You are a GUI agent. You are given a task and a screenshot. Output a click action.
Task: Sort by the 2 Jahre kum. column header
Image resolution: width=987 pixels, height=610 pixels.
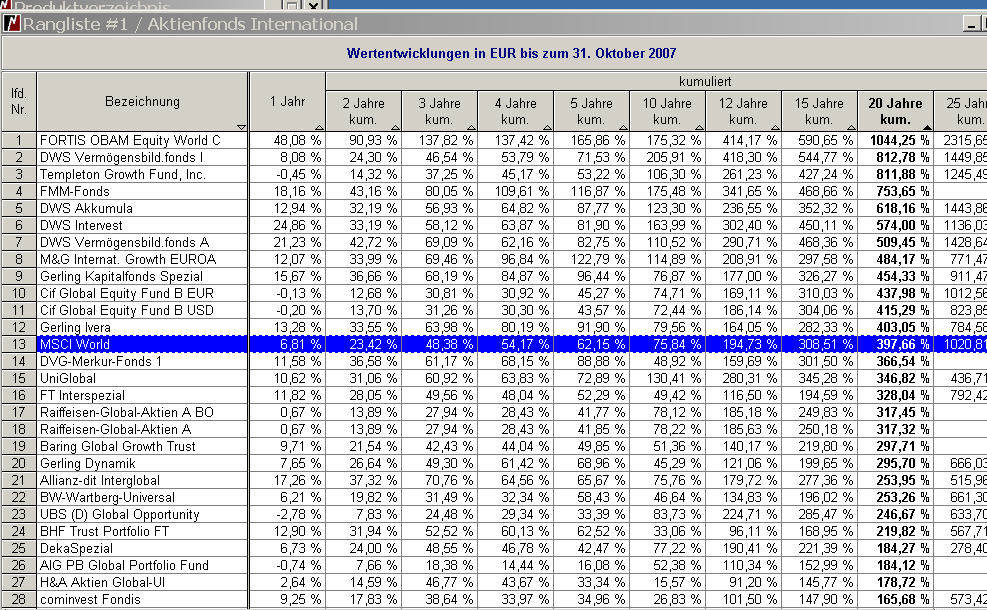coord(363,111)
